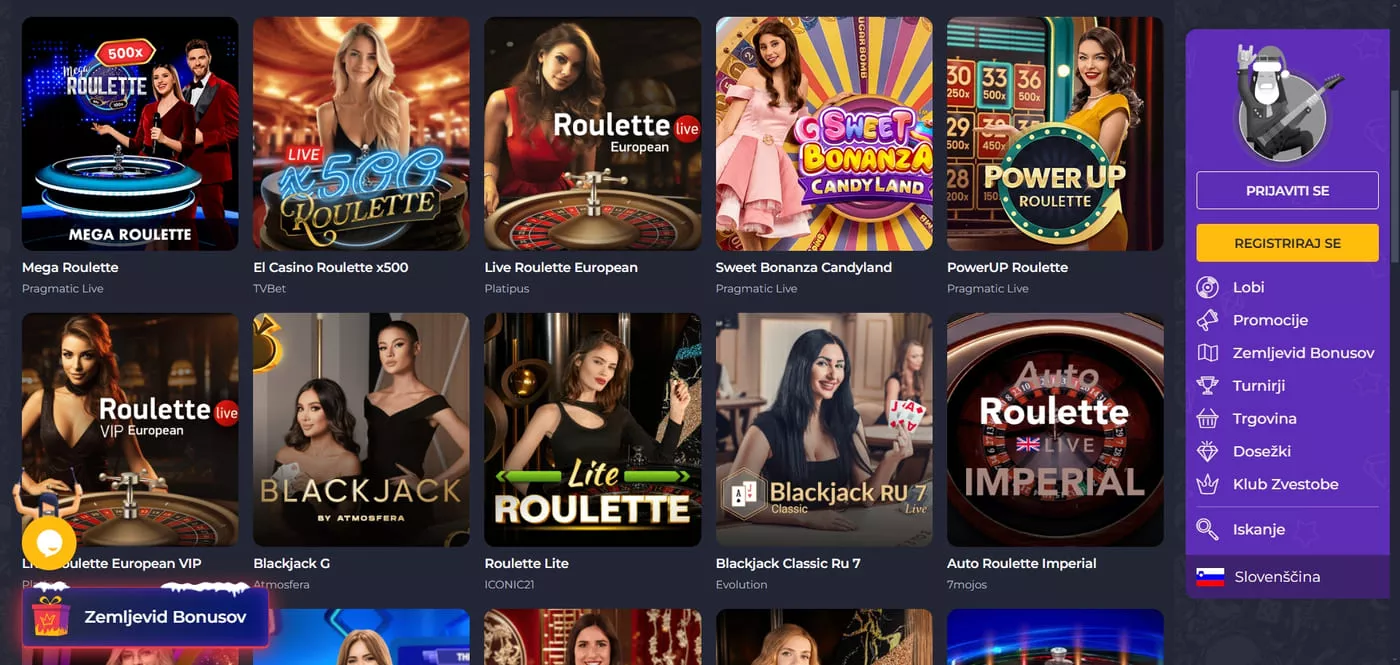This screenshot has height=665, width=1400.
Task: Open the Auto Roulette Imperial thumbnail
Action: pos(1055,430)
